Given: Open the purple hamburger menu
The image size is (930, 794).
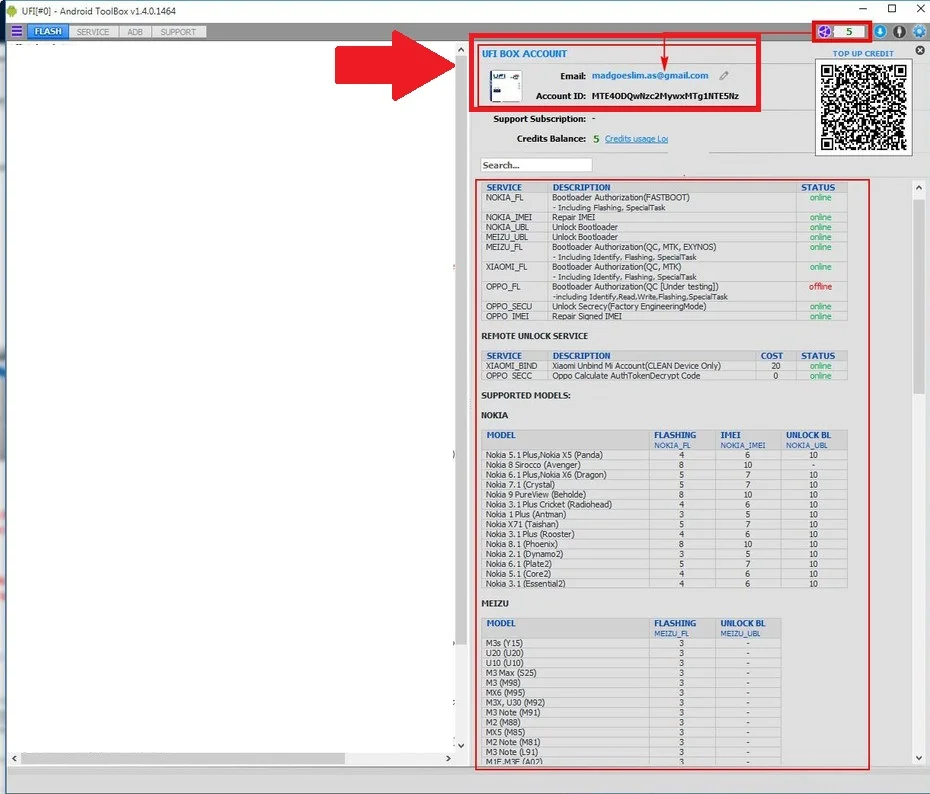Looking at the screenshot, I should [x=16, y=32].
